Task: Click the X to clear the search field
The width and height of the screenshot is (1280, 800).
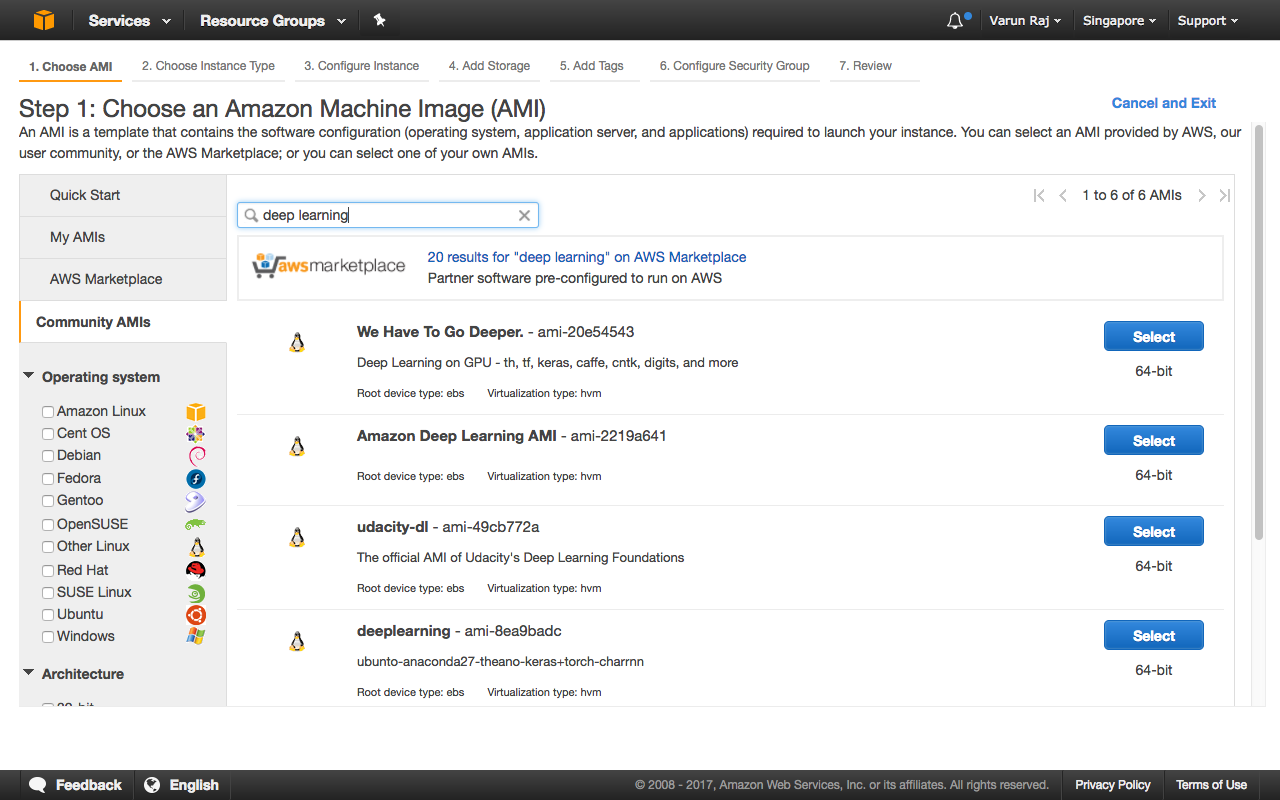Action: (524, 215)
